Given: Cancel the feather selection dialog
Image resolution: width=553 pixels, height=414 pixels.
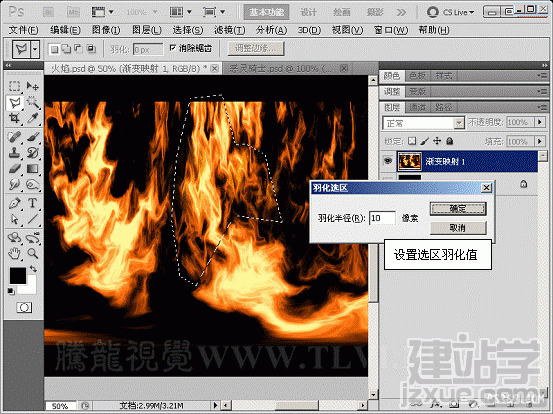Looking at the screenshot, I should click(458, 228).
